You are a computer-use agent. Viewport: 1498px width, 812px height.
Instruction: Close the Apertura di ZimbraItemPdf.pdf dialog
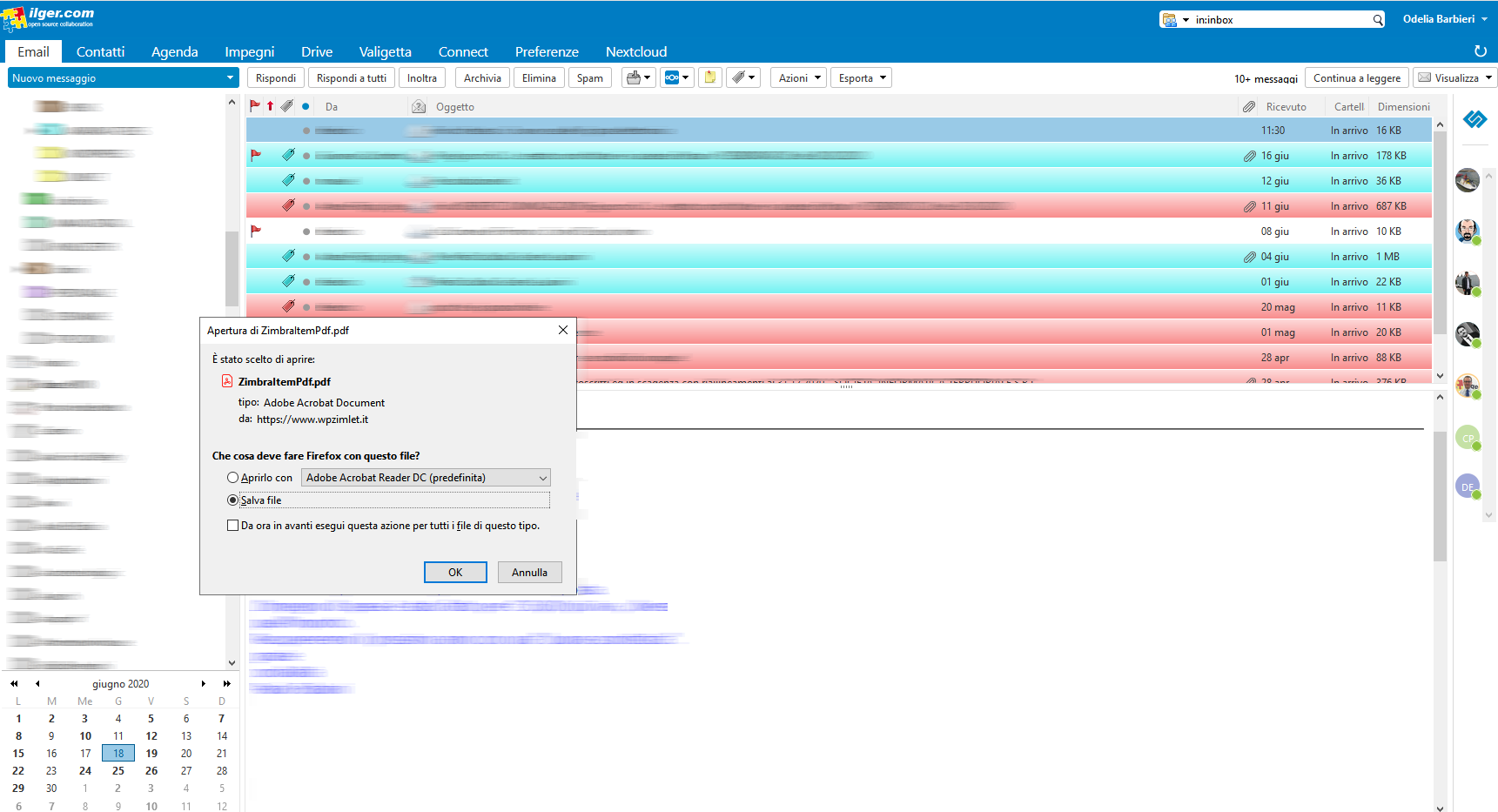[563, 330]
